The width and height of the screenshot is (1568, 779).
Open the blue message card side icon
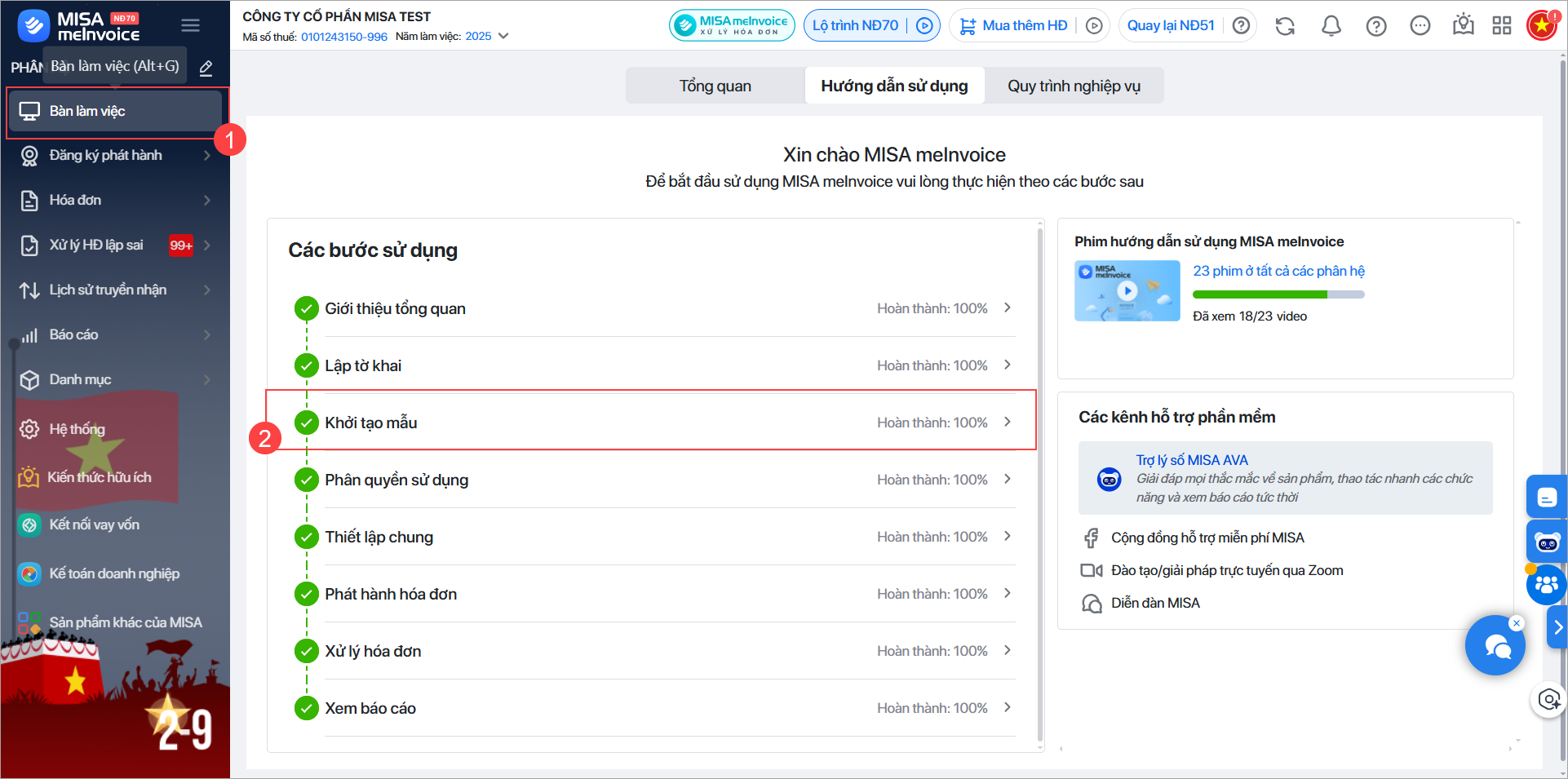pyautogui.click(x=1547, y=497)
